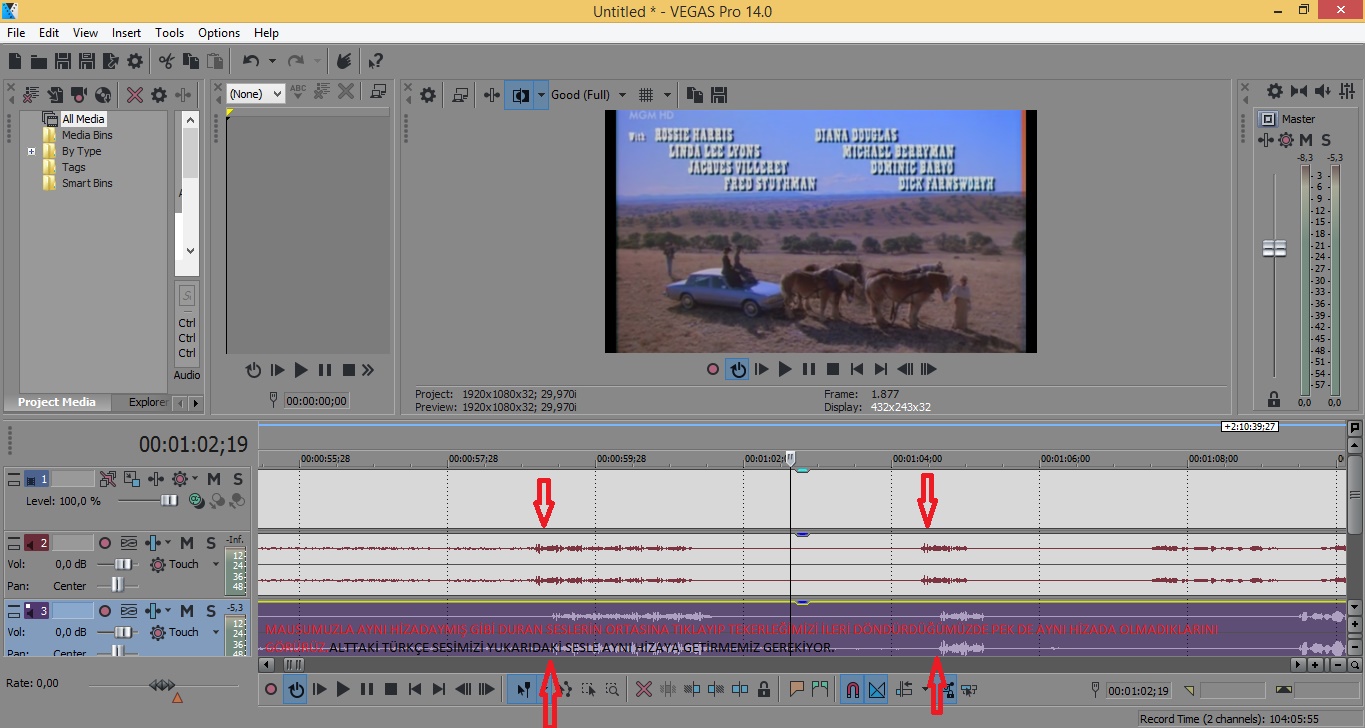
Task: Click the Delete X in timeline toolbar
Action: [x=644, y=689]
